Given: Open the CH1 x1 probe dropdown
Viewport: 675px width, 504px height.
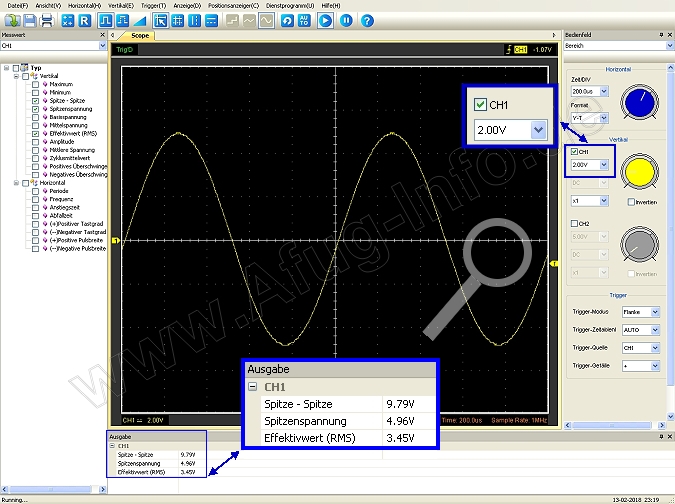Looking at the screenshot, I should (604, 201).
